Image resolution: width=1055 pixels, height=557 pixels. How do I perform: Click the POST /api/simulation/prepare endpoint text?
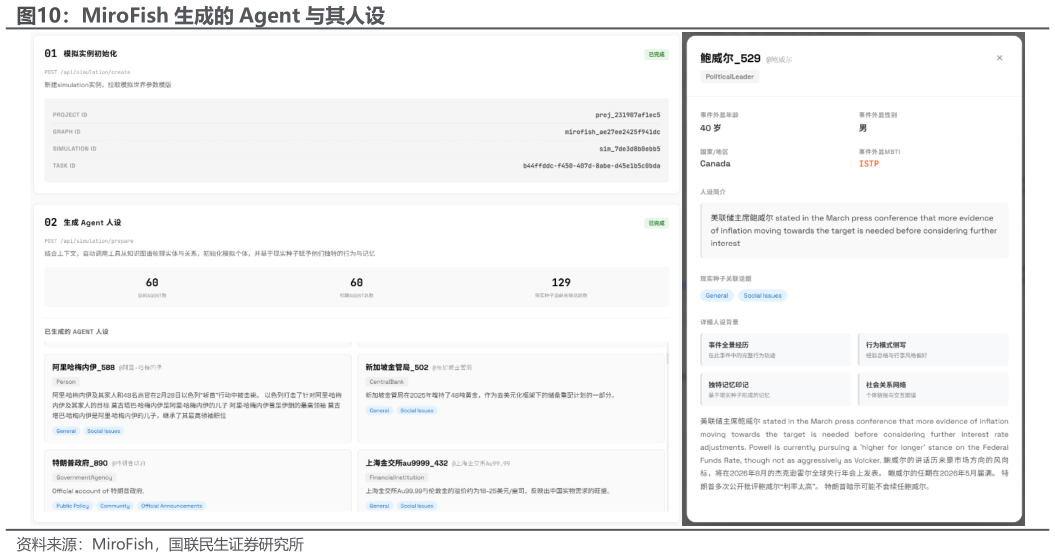point(89,241)
